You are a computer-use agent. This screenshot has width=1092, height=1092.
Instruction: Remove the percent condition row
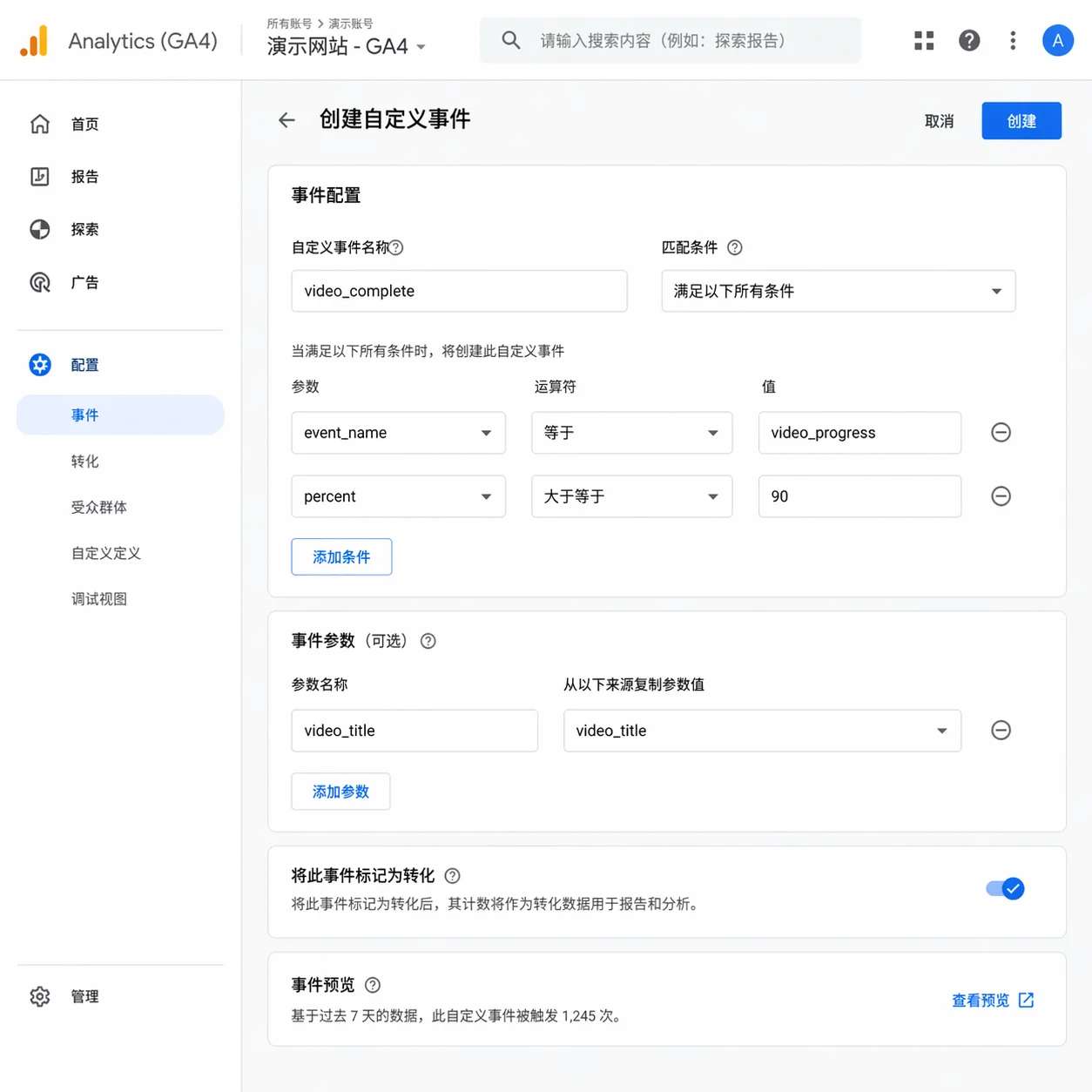click(1001, 495)
